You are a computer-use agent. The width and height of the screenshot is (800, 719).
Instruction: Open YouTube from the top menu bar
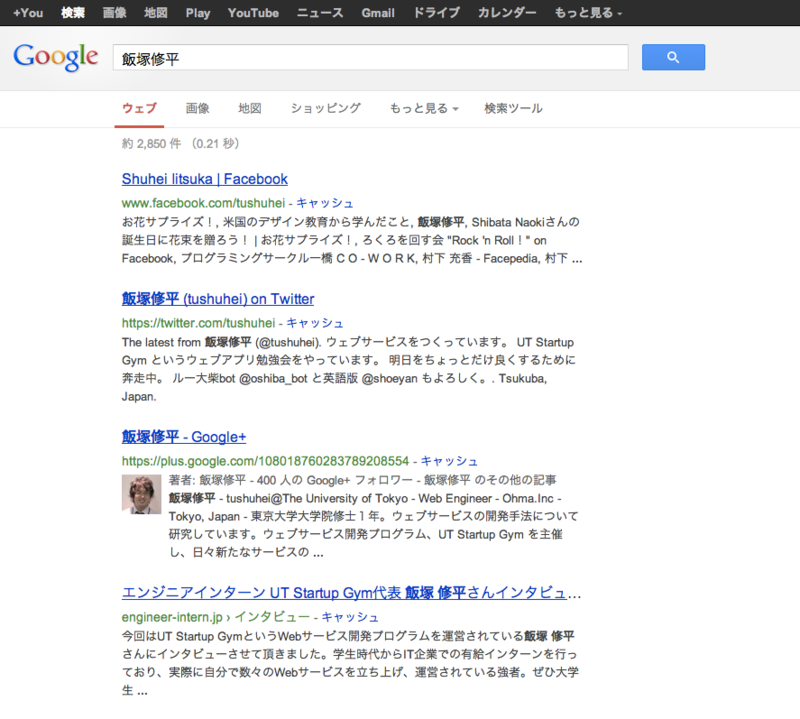(x=252, y=13)
